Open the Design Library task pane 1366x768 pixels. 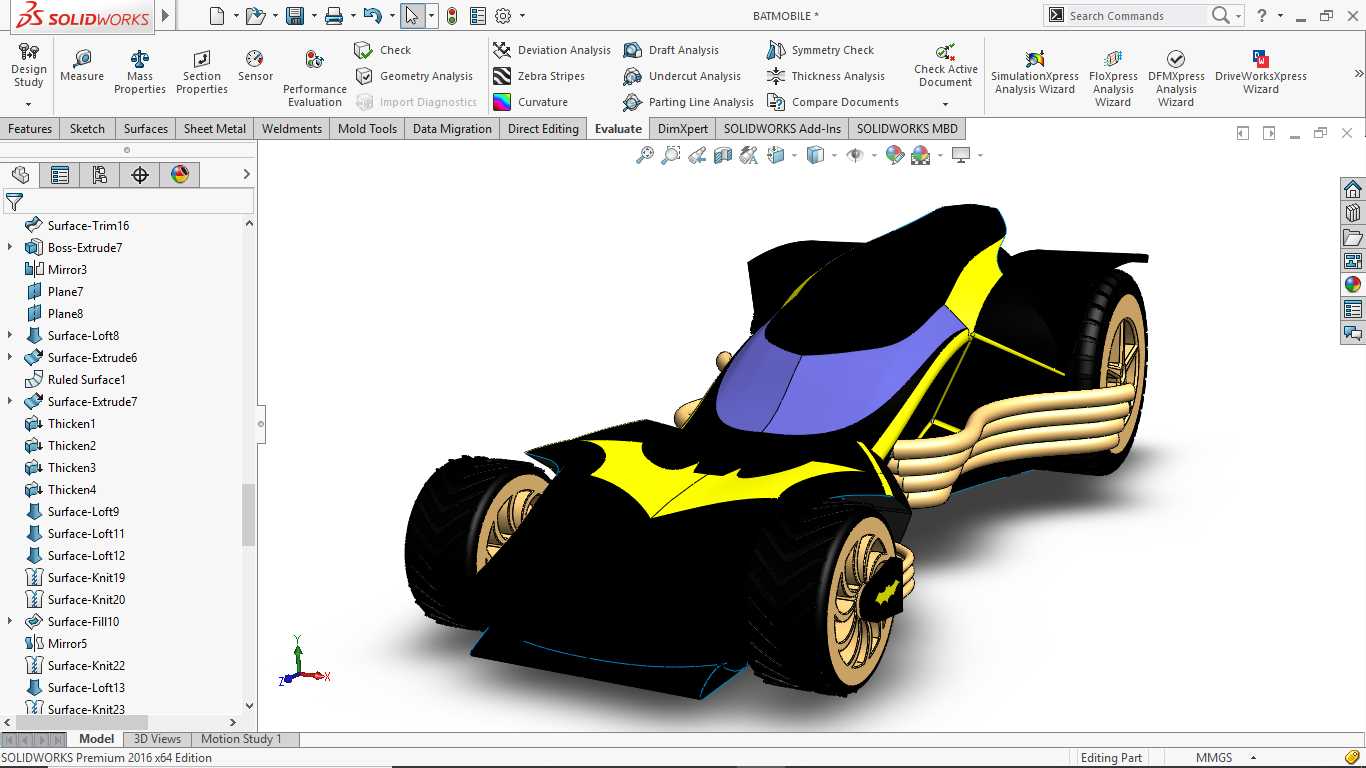click(1353, 213)
